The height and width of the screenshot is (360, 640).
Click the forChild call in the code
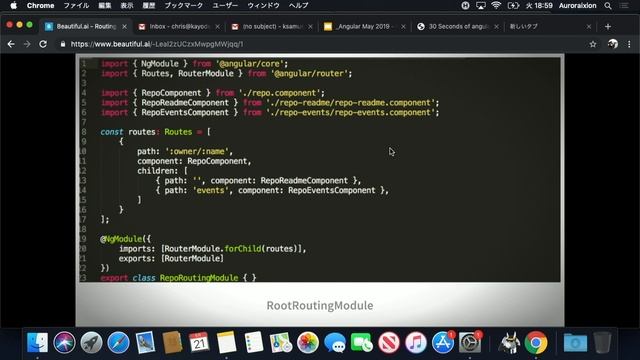pyautogui.click(x=243, y=249)
